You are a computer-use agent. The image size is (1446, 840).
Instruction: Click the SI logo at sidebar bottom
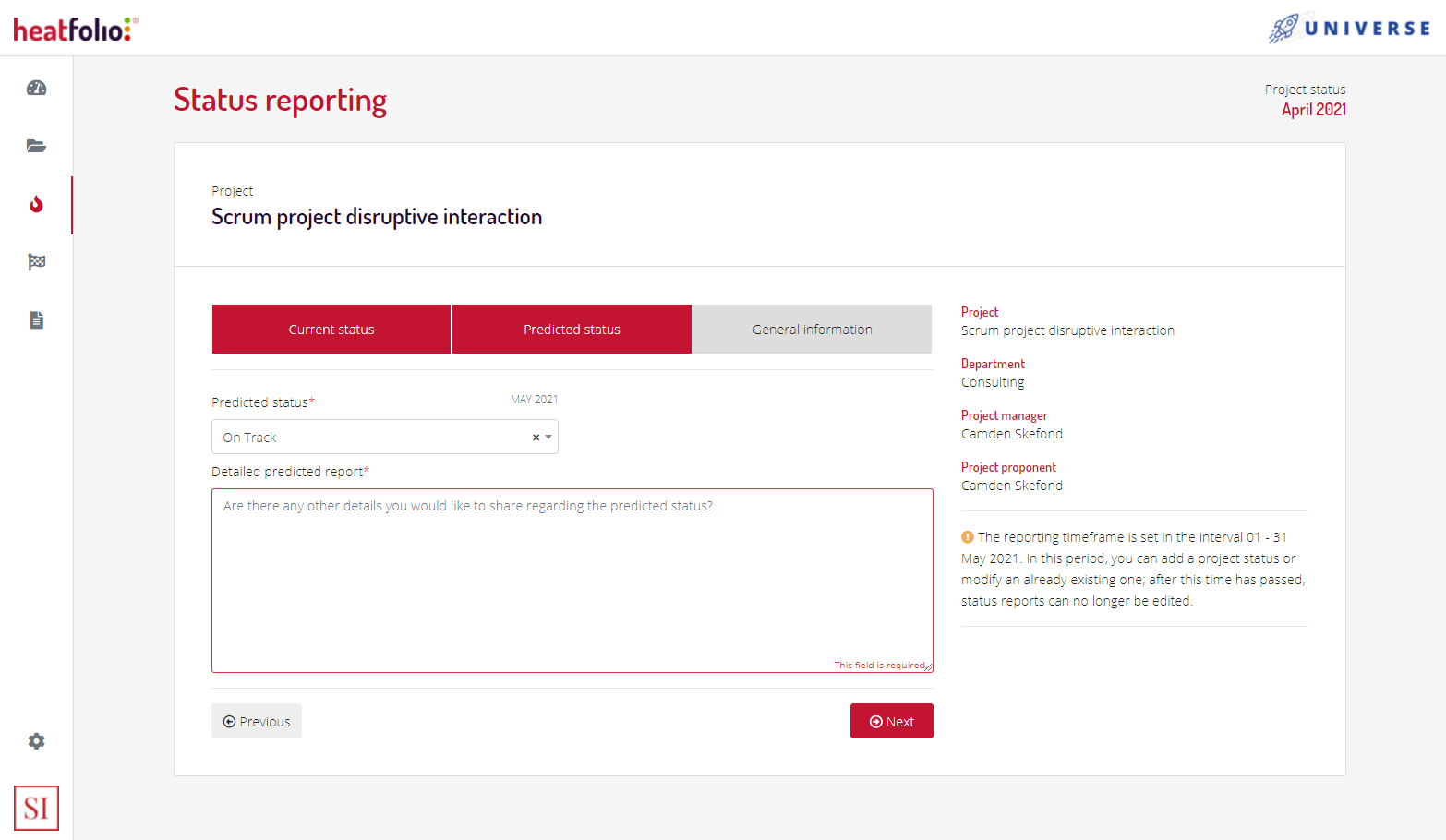pyautogui.click(x=36, y=808)
